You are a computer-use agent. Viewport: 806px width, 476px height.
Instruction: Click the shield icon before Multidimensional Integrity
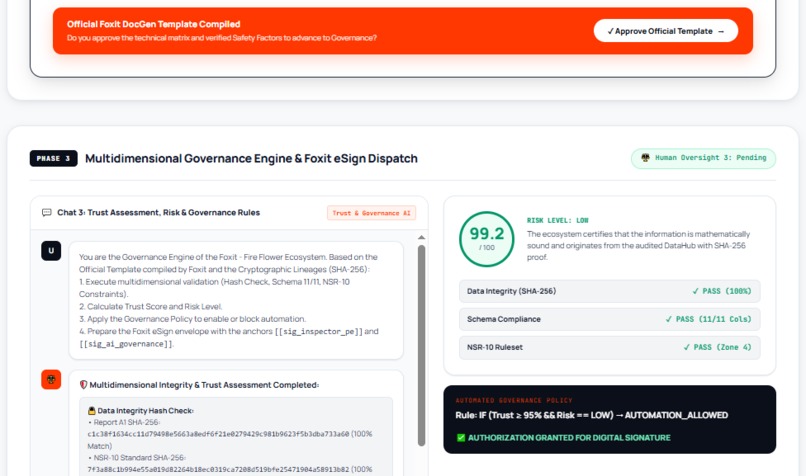pyautogui.click(x=83, y=385)
